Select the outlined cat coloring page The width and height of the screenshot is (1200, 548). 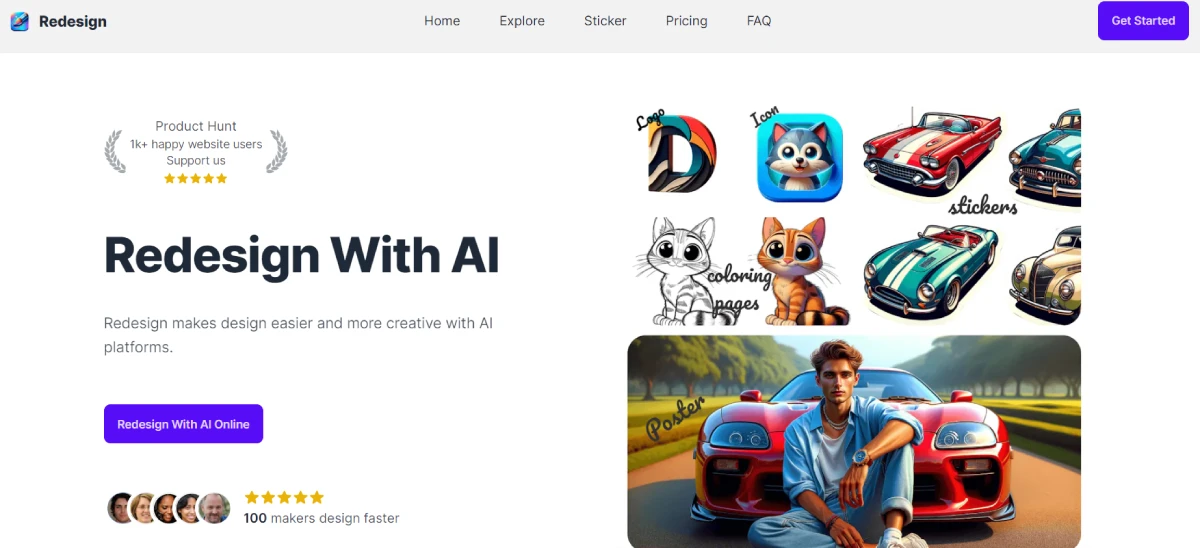coord(681,271)
